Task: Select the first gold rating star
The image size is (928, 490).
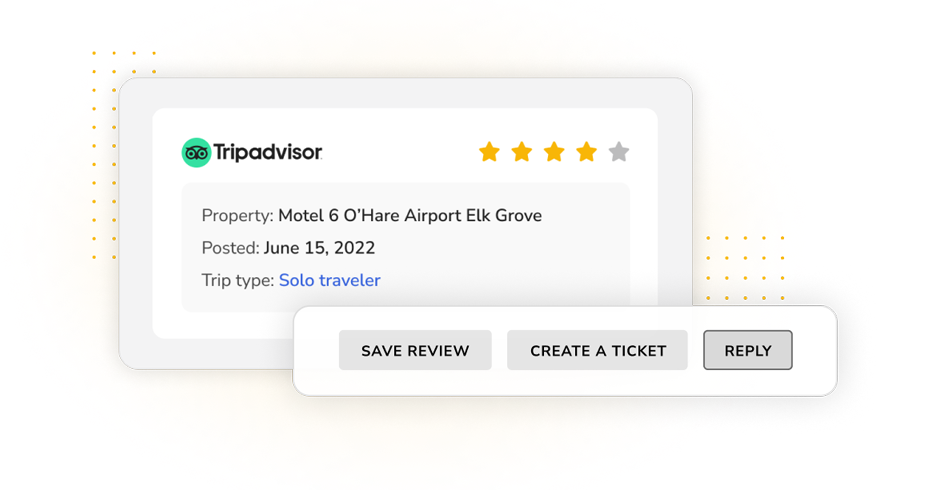Action: (489, 151)
